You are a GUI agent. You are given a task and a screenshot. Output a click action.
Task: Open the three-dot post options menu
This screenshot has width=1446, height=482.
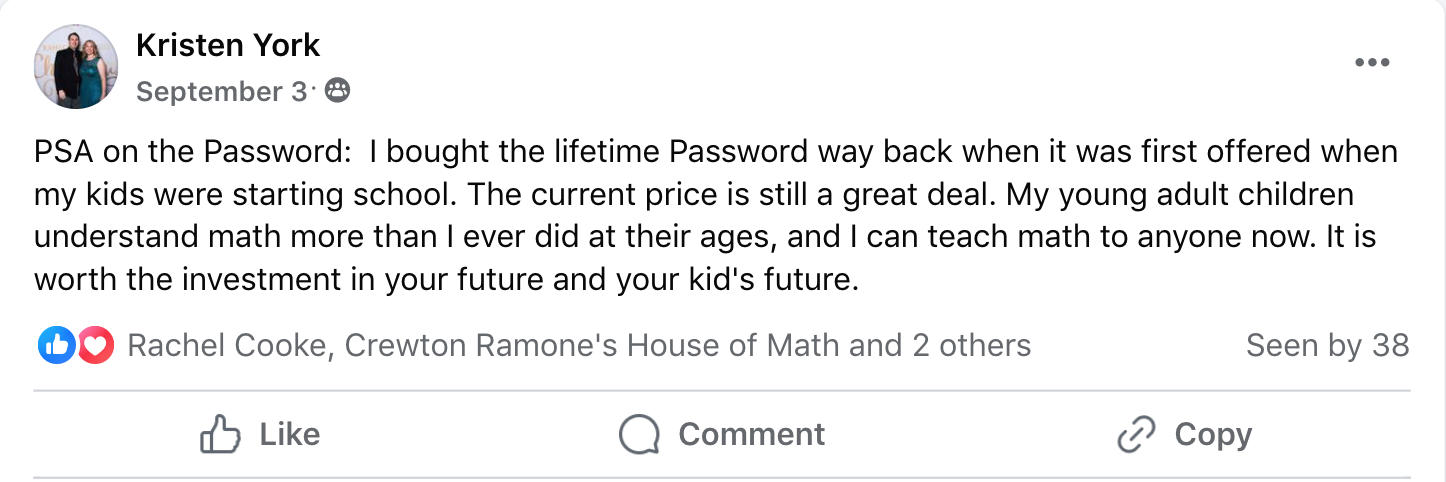(x=1372, y=63)
